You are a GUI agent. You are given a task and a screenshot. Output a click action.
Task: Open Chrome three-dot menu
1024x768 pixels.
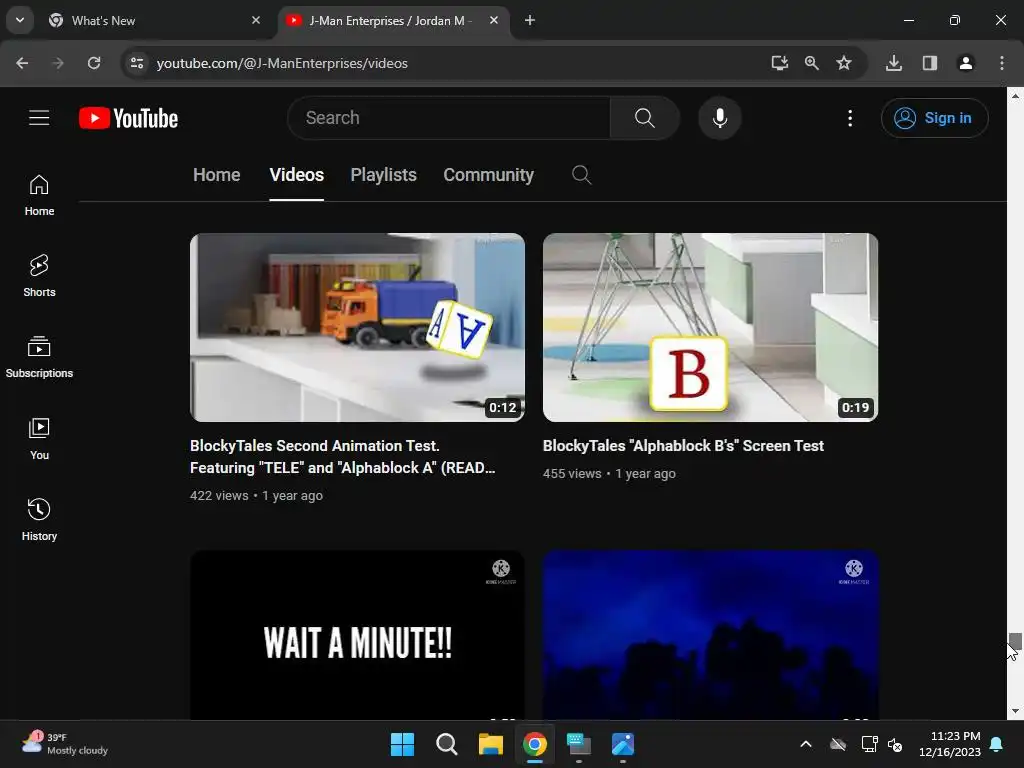point(1002,63)
